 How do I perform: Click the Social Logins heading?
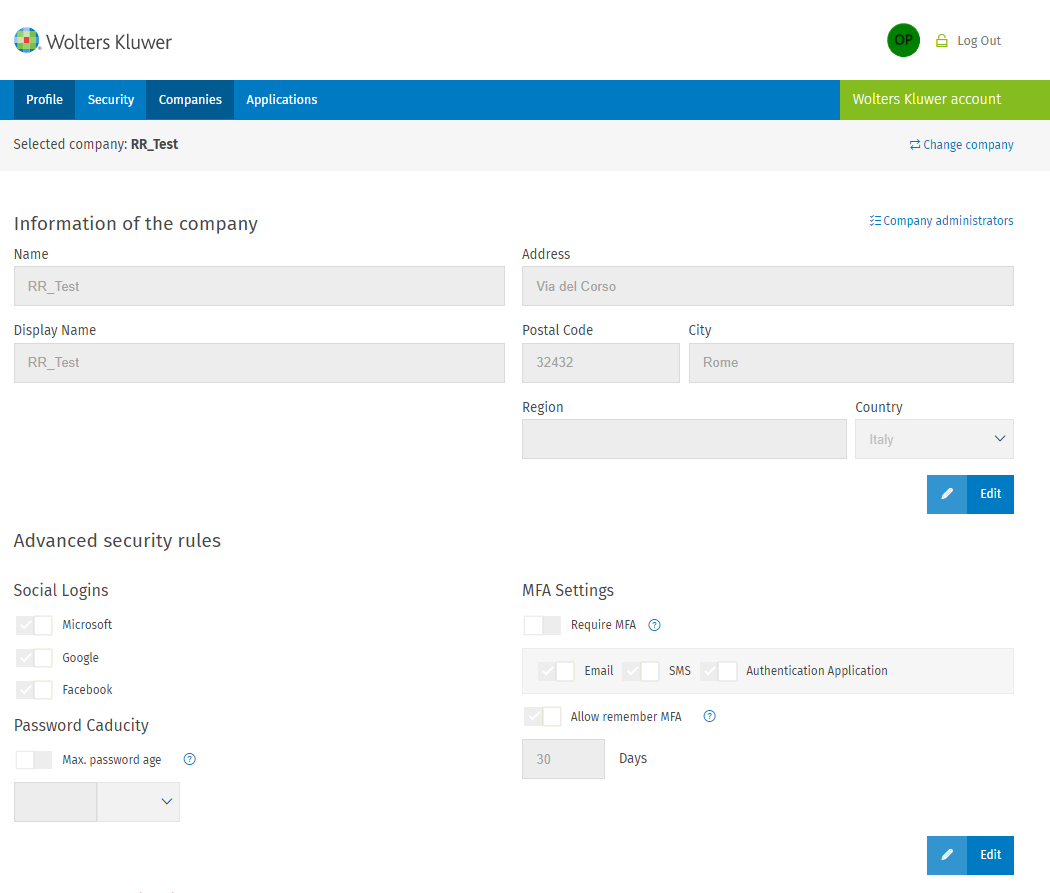61,590
